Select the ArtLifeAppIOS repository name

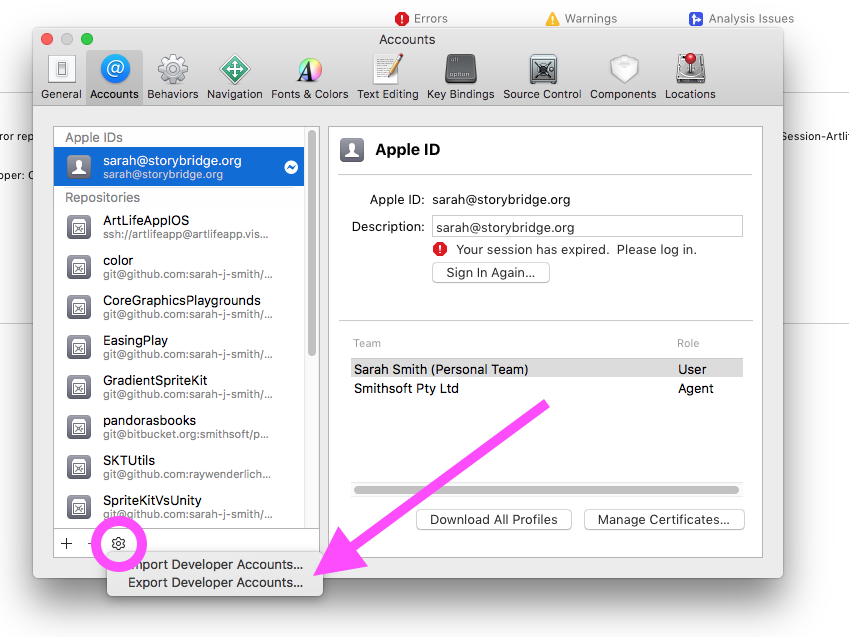pos(146,220)
